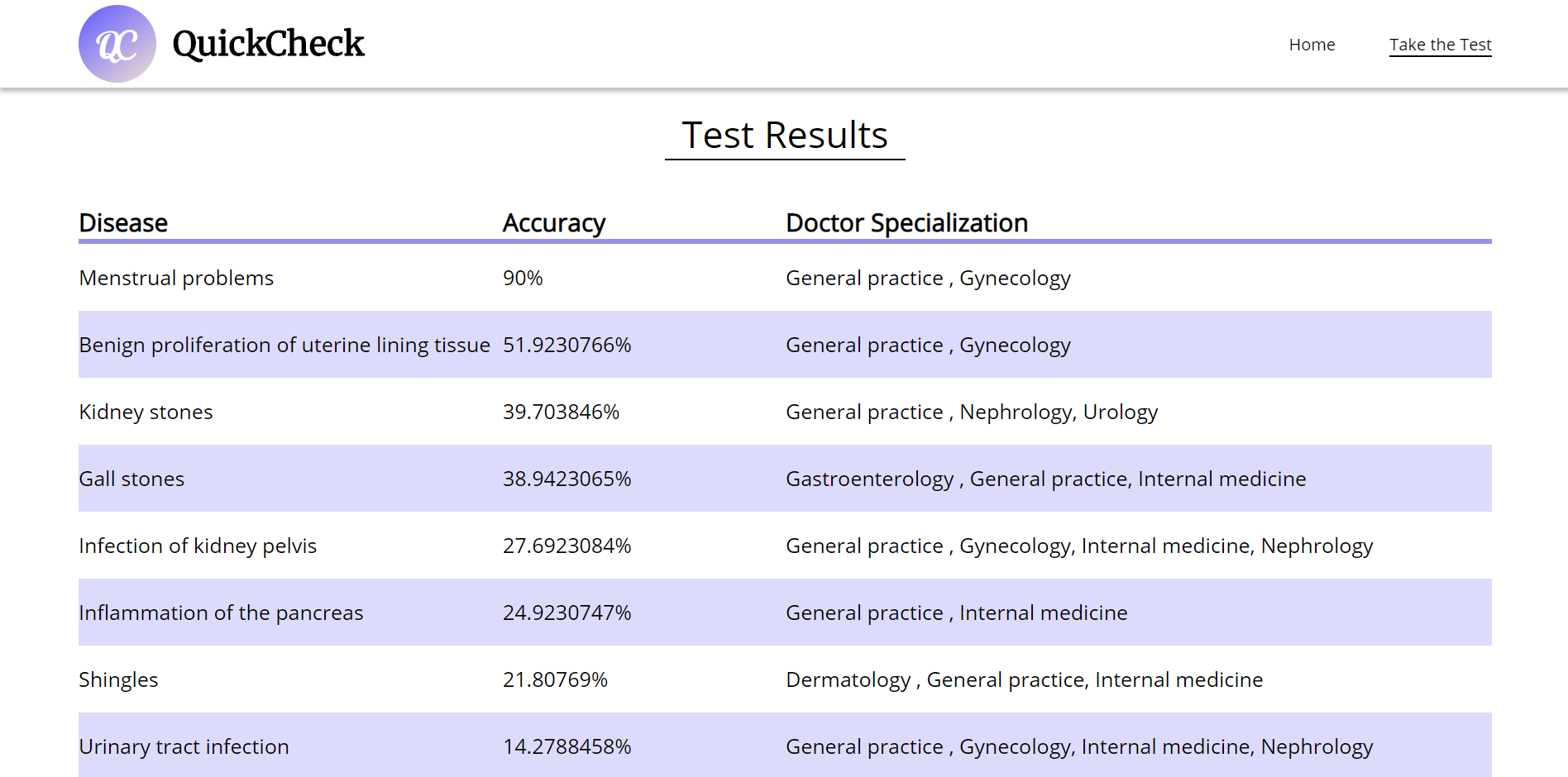This screenshot has width=1568, height=777.
Task: Click the QuickCheck purple logo icon
Action: 117,44
